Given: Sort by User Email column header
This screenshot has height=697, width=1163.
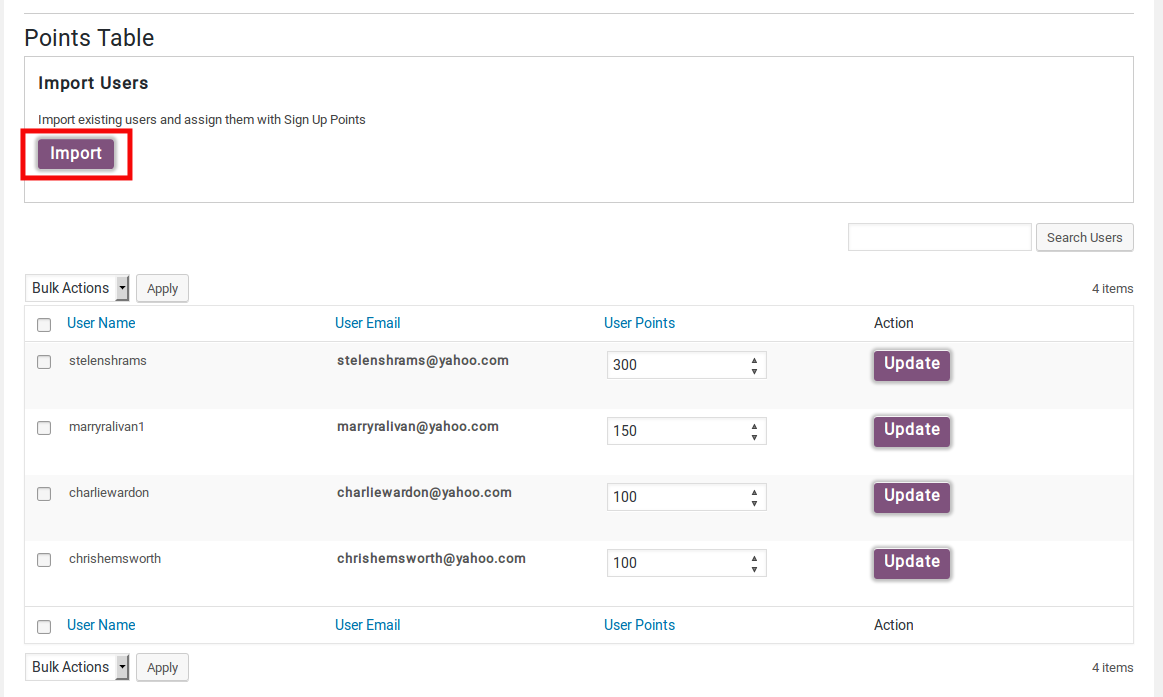Looking at the screenshot, I should point(367,323).
